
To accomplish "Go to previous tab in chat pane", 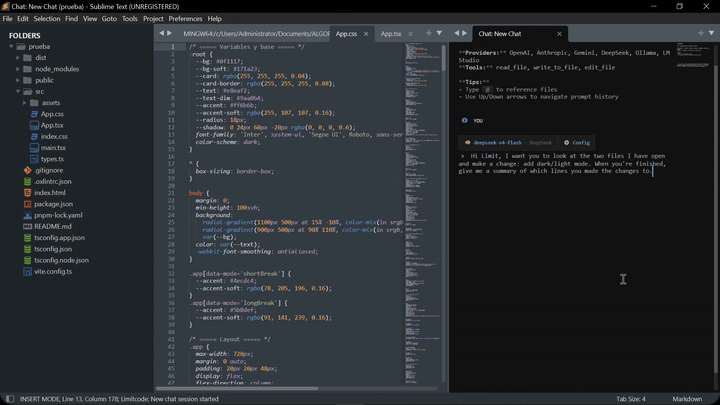I will click(456, 33).
